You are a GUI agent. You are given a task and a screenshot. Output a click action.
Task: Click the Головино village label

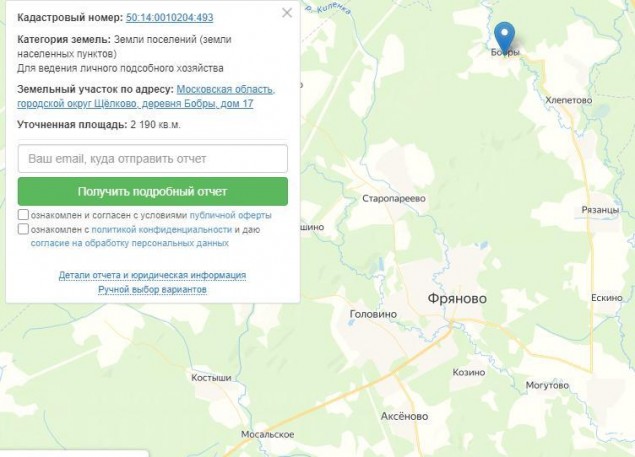tap(373, 314)
